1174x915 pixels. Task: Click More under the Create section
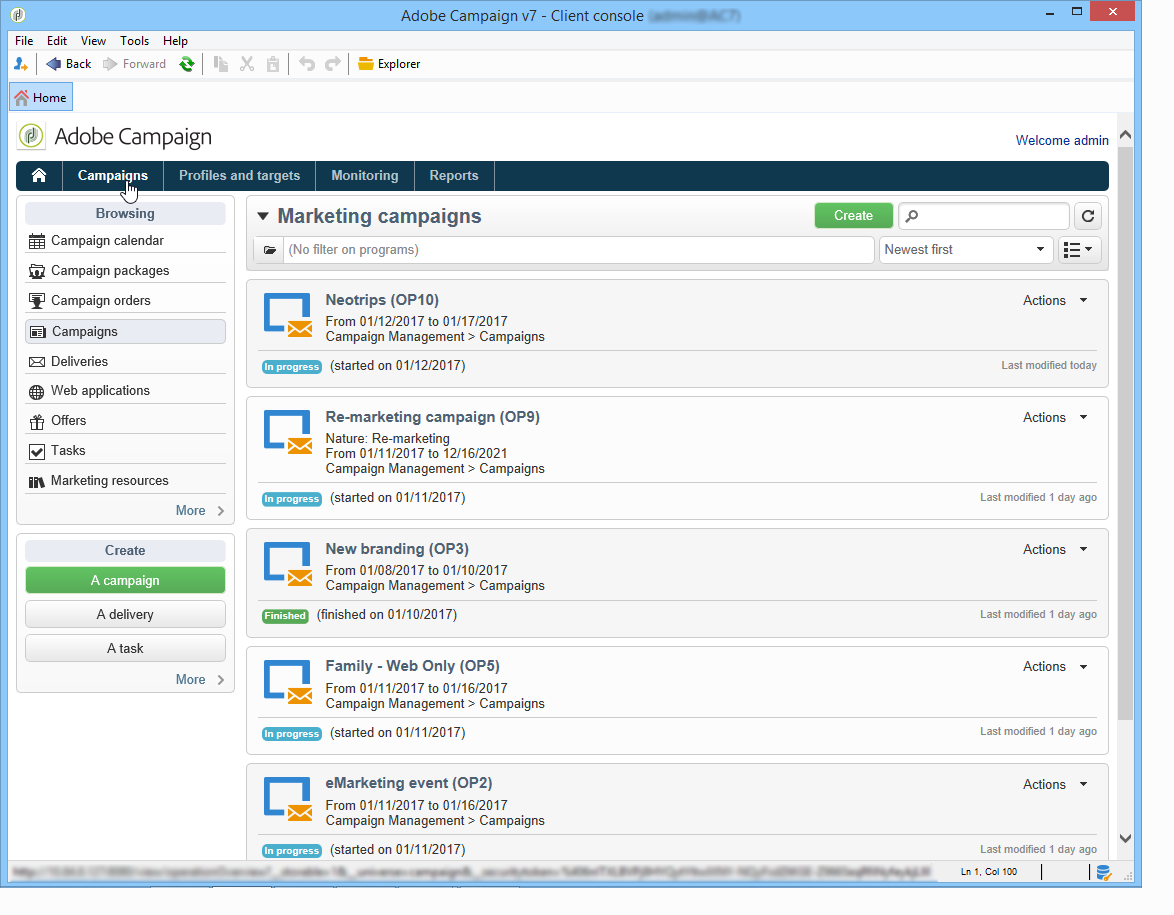[199, 680]
